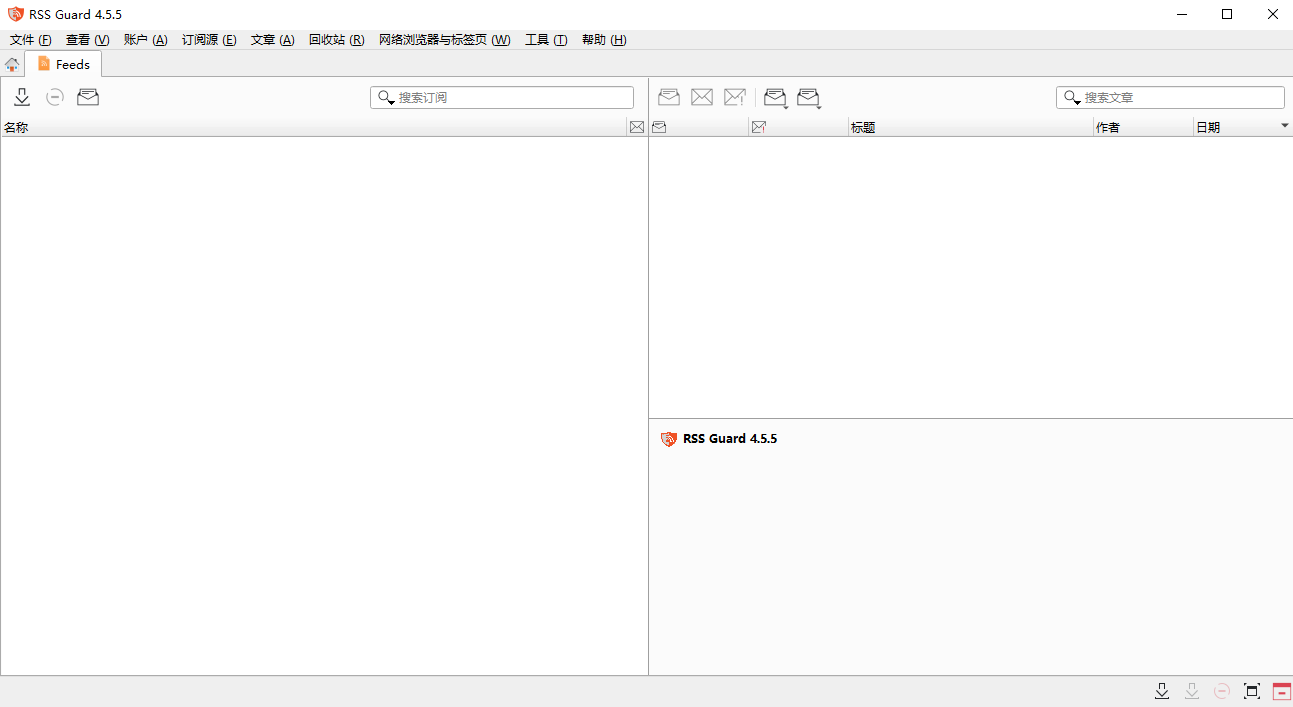Click the red window icon in the status bar
Viewport: 1293px width, 707px height.
(1281, 691)
